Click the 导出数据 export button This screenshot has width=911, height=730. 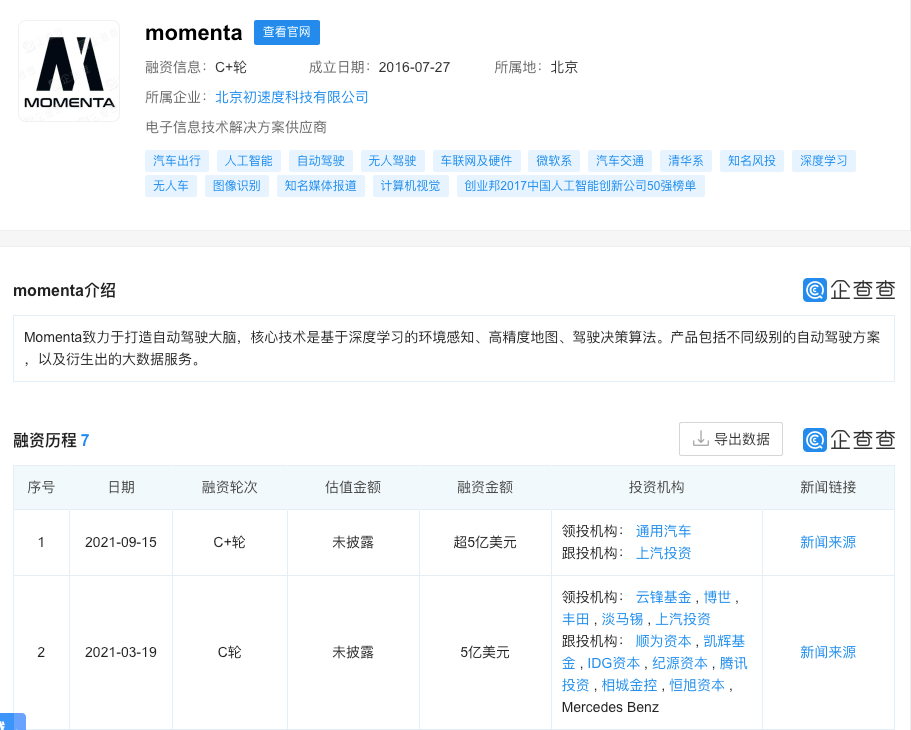[731, 439]
